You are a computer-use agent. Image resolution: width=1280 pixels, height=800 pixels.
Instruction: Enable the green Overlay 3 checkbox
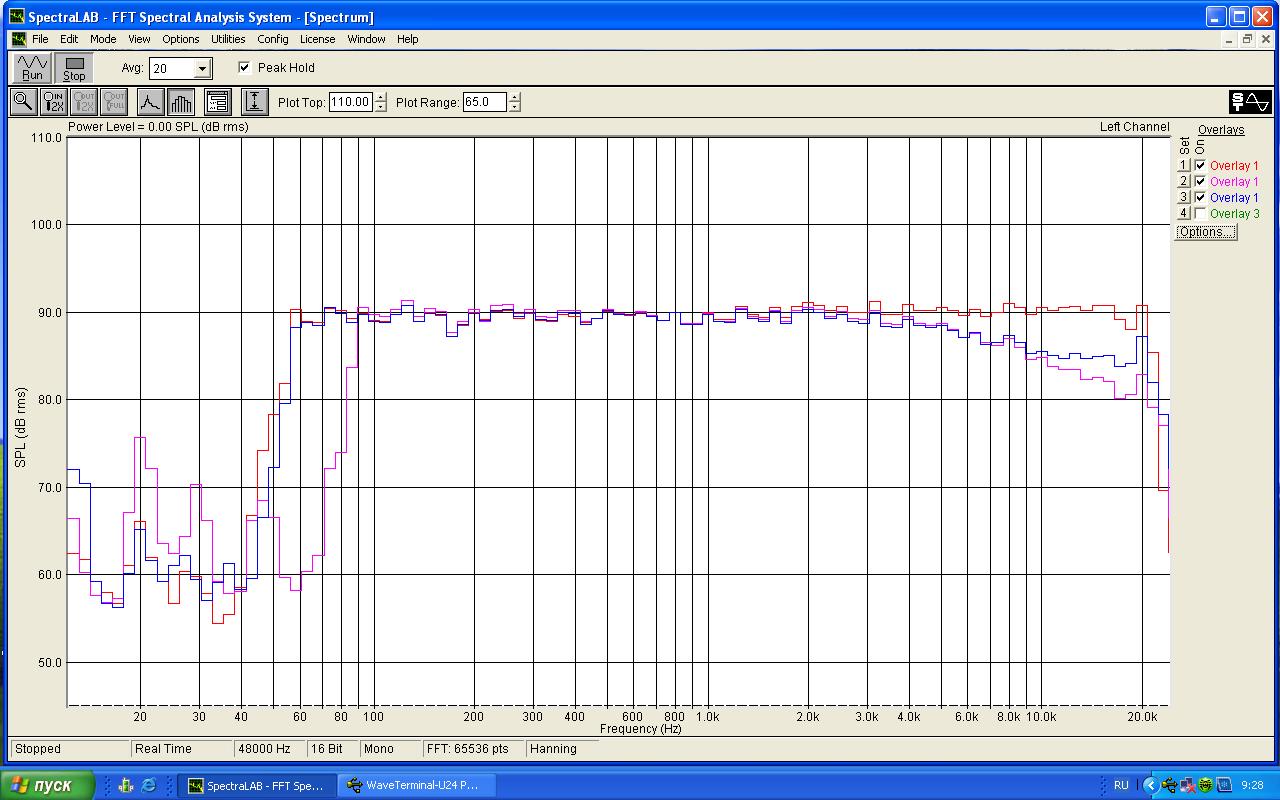click(1200, 213)
